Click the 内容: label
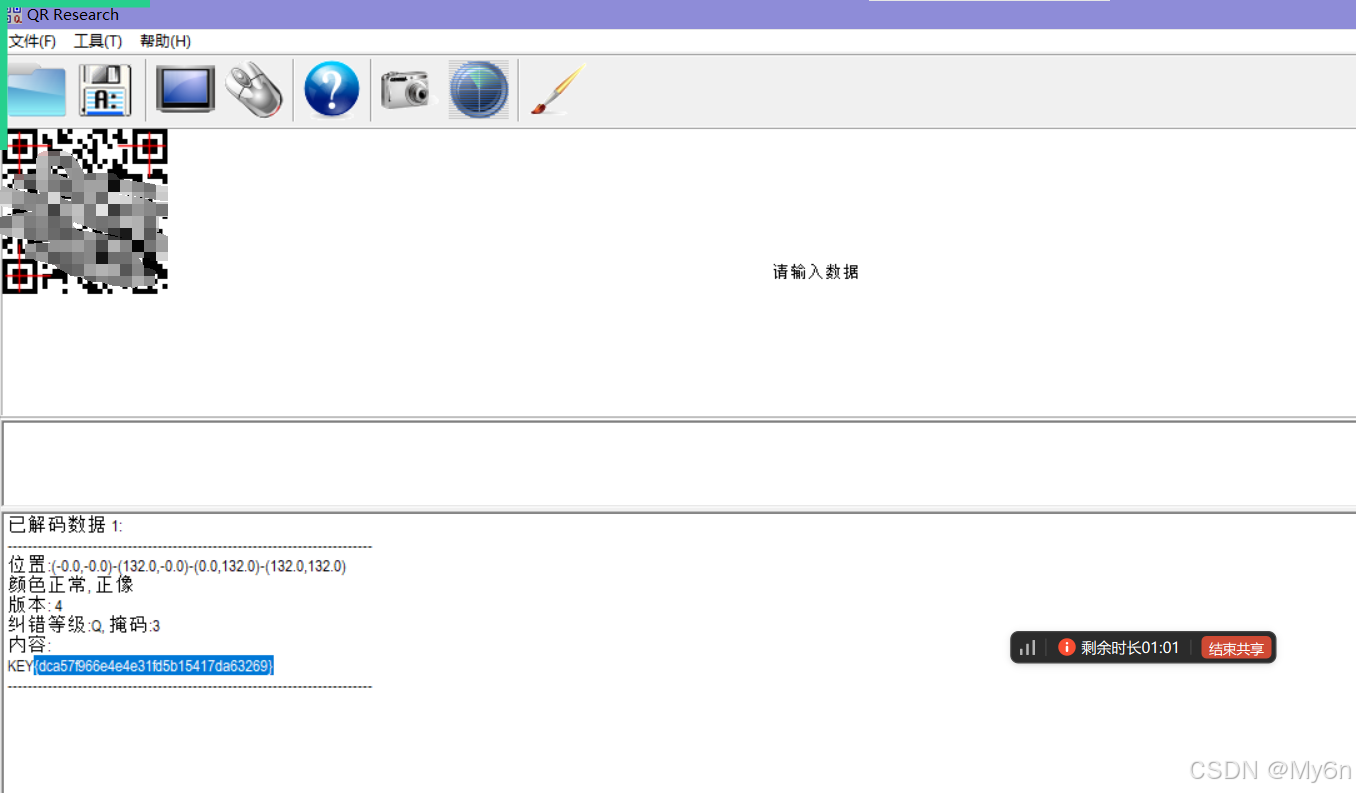1356x793 pixels. click(29, 645)
